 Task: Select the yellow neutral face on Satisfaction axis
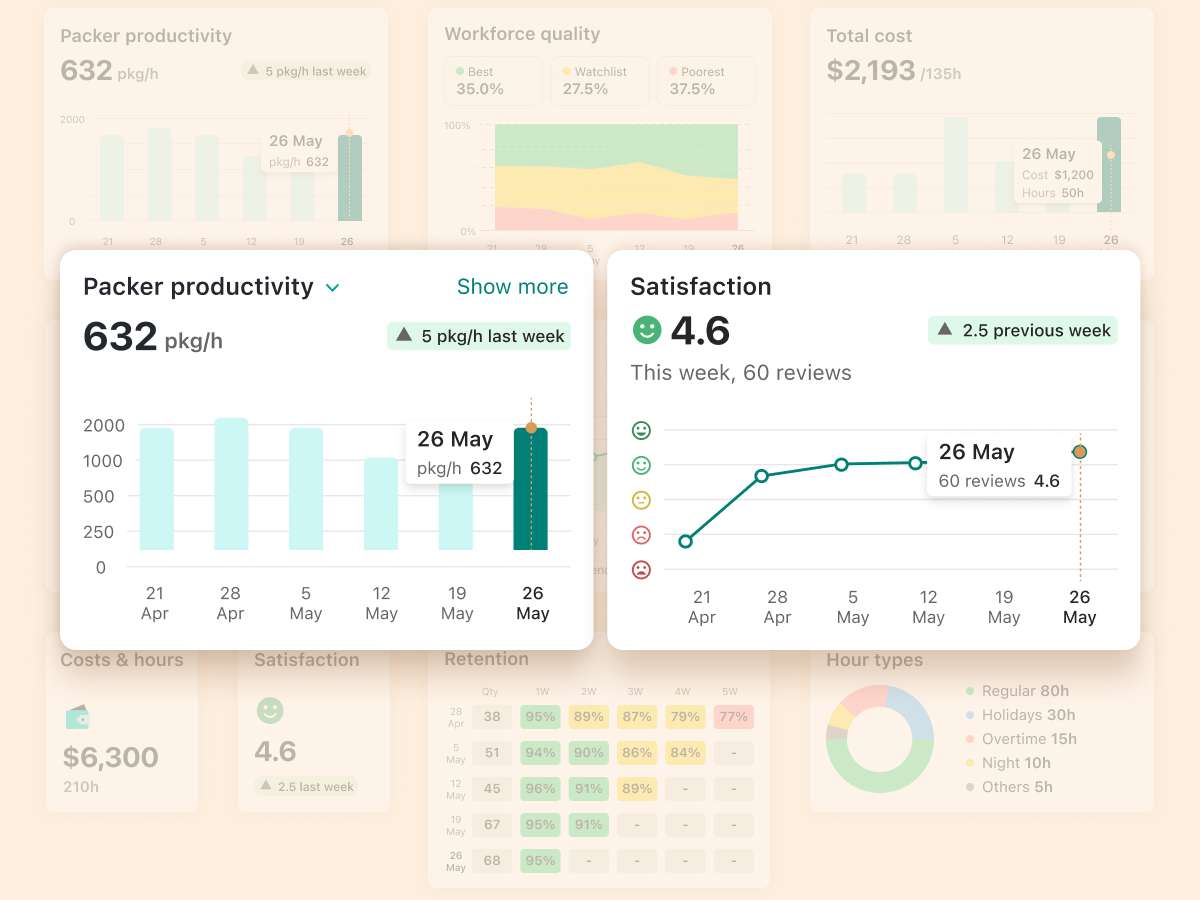[x=641, y=500]
